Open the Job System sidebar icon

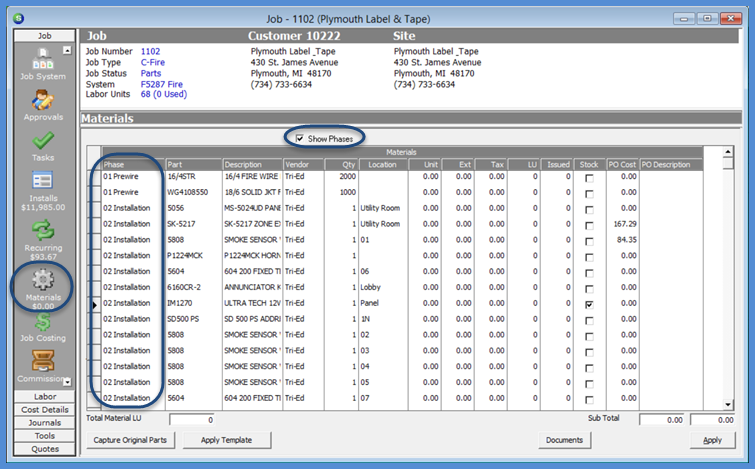43,60
